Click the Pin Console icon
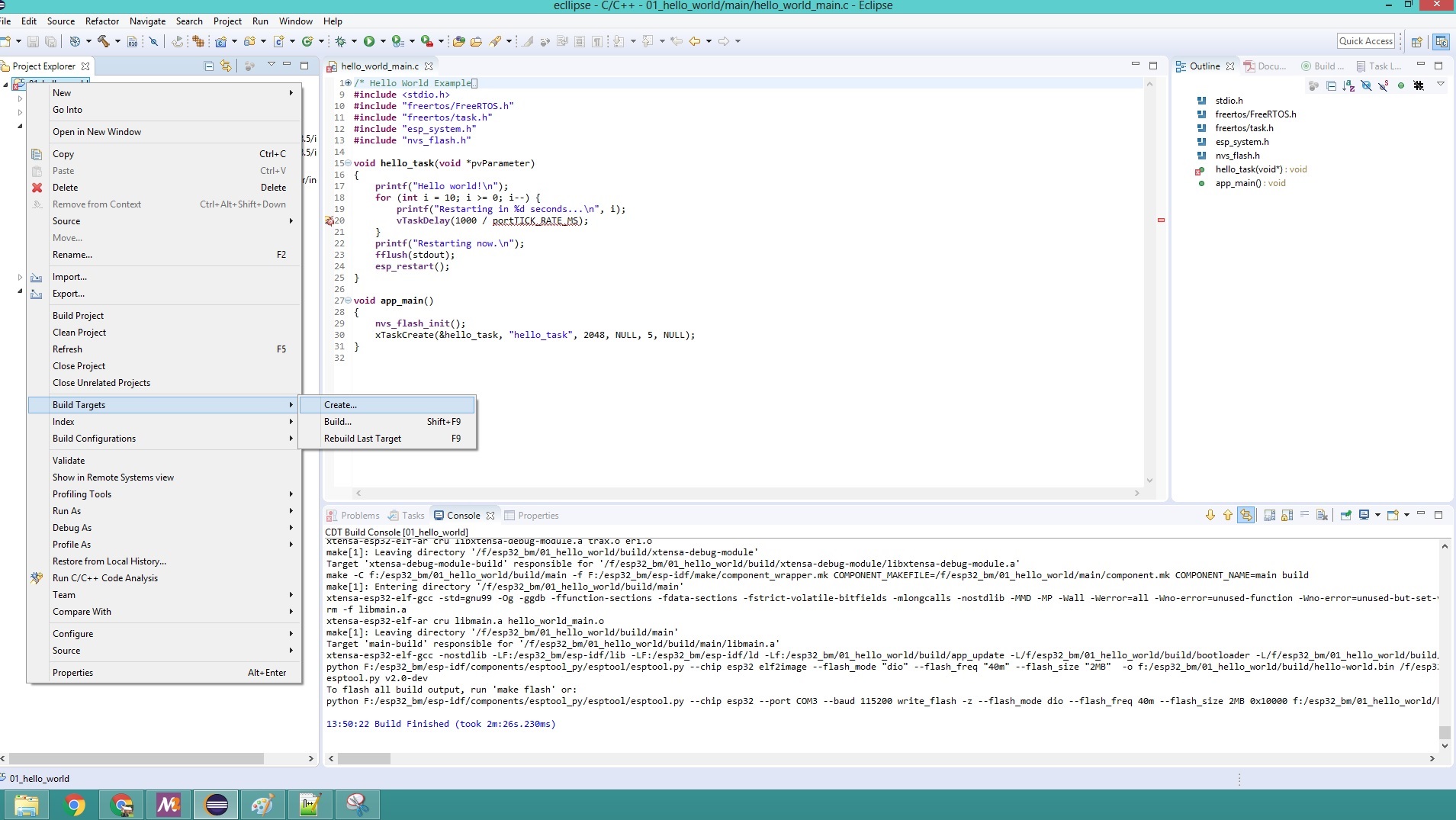 (x=1346, y=515)
